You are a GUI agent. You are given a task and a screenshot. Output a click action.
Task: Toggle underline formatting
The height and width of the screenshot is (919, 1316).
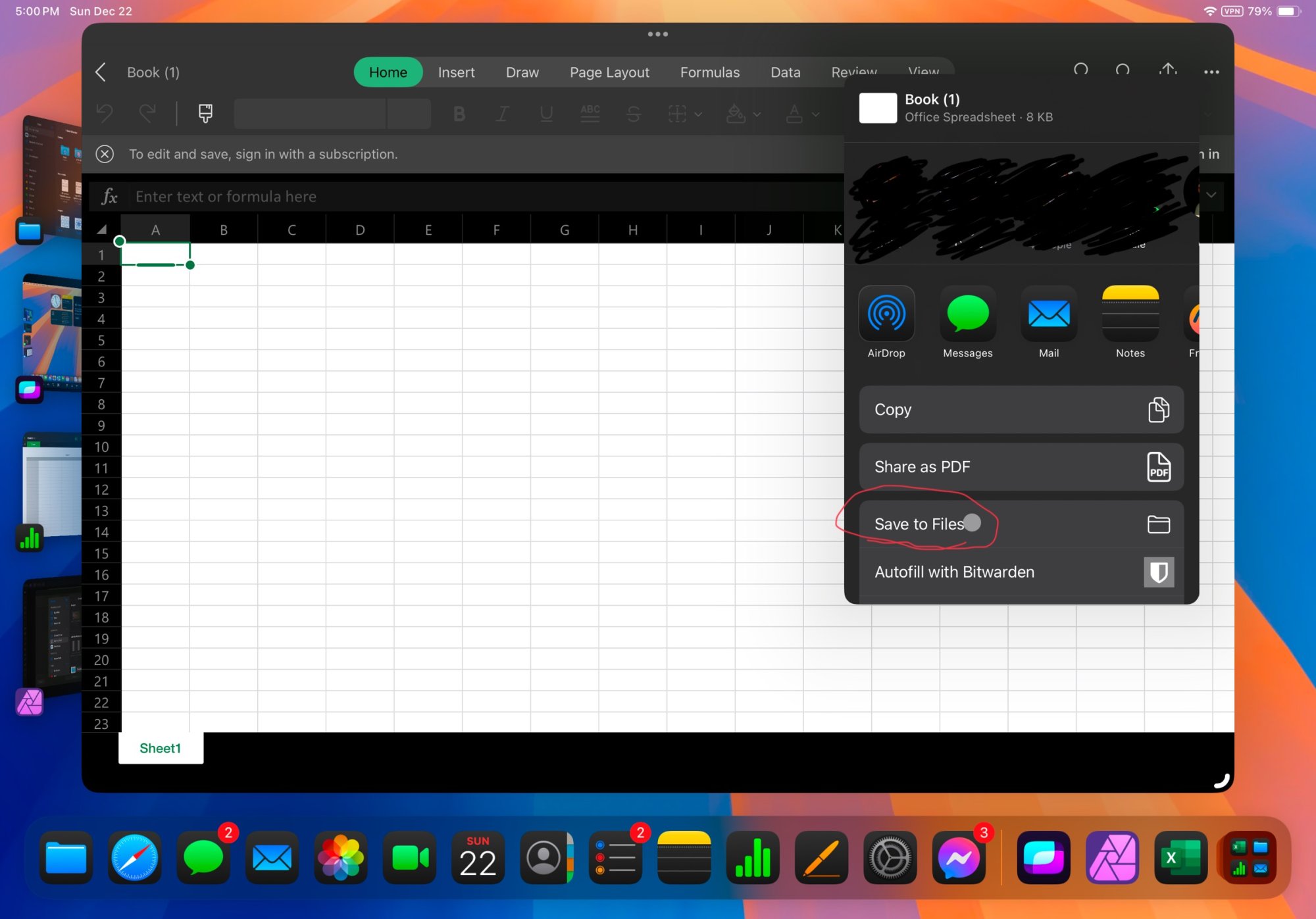(546, 114)
